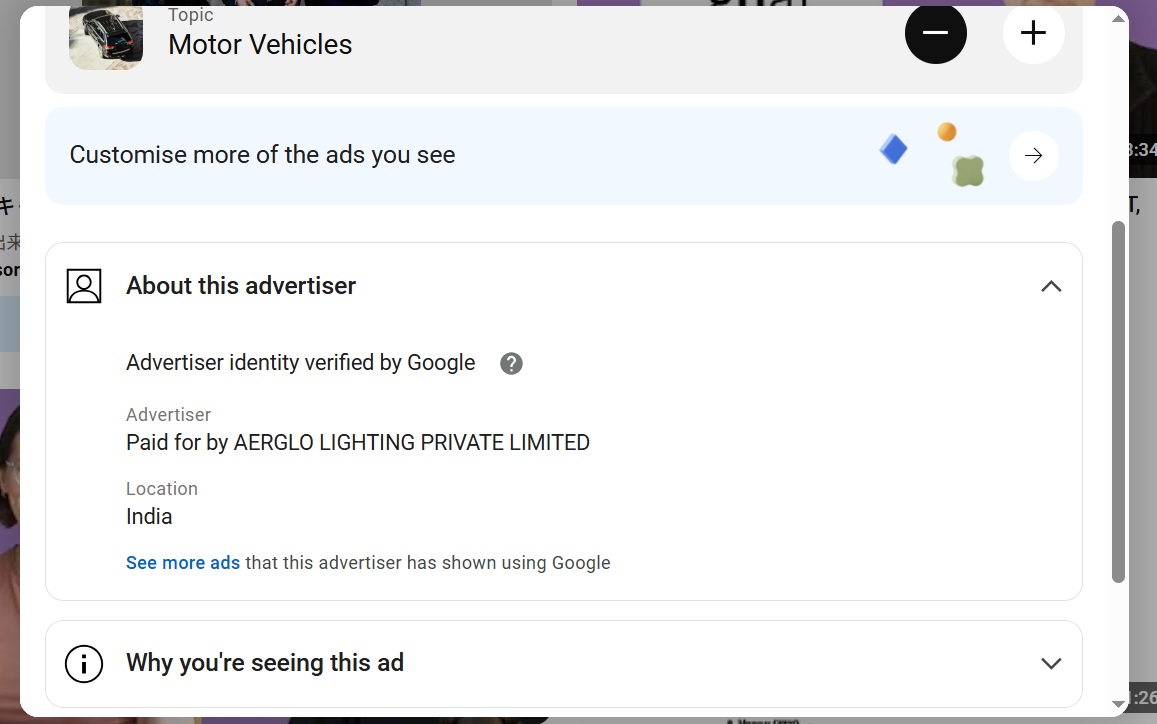
Task: Click the blue diamond decoration shape
Action: click(894, 149)
